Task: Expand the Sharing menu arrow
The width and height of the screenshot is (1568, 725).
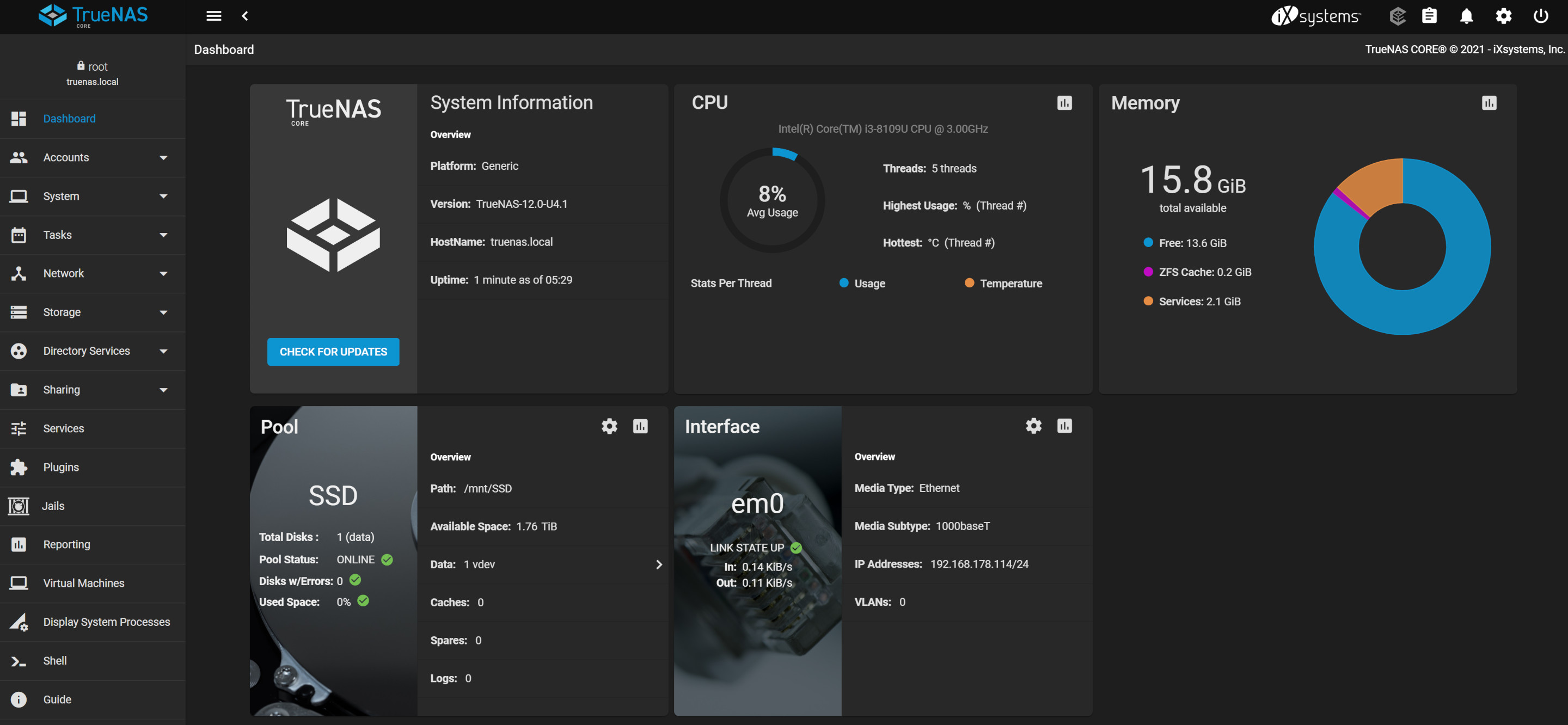Action: [x=163, y=390]
